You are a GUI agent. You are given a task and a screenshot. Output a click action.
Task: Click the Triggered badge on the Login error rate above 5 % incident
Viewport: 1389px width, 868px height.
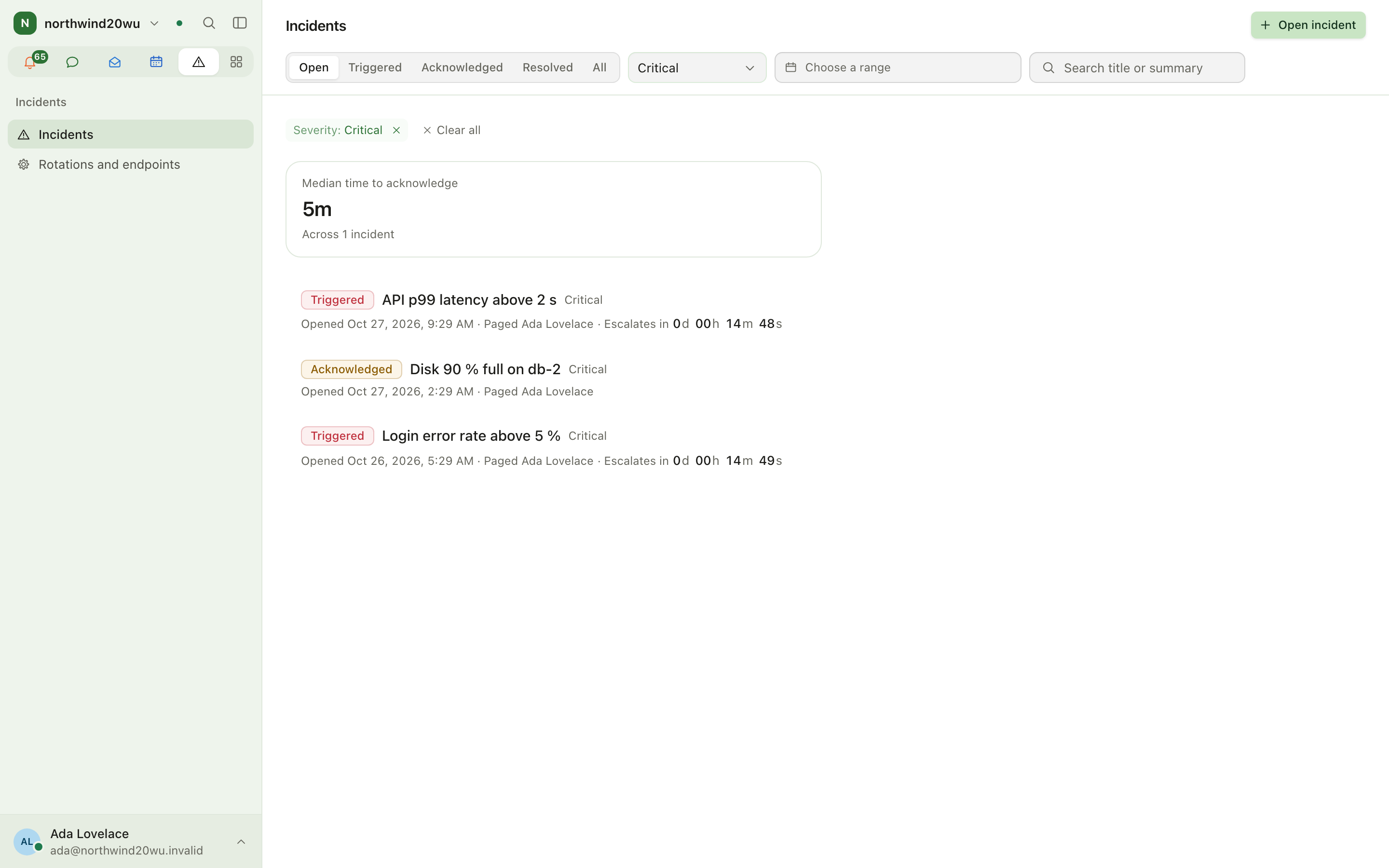click(337, 436)
